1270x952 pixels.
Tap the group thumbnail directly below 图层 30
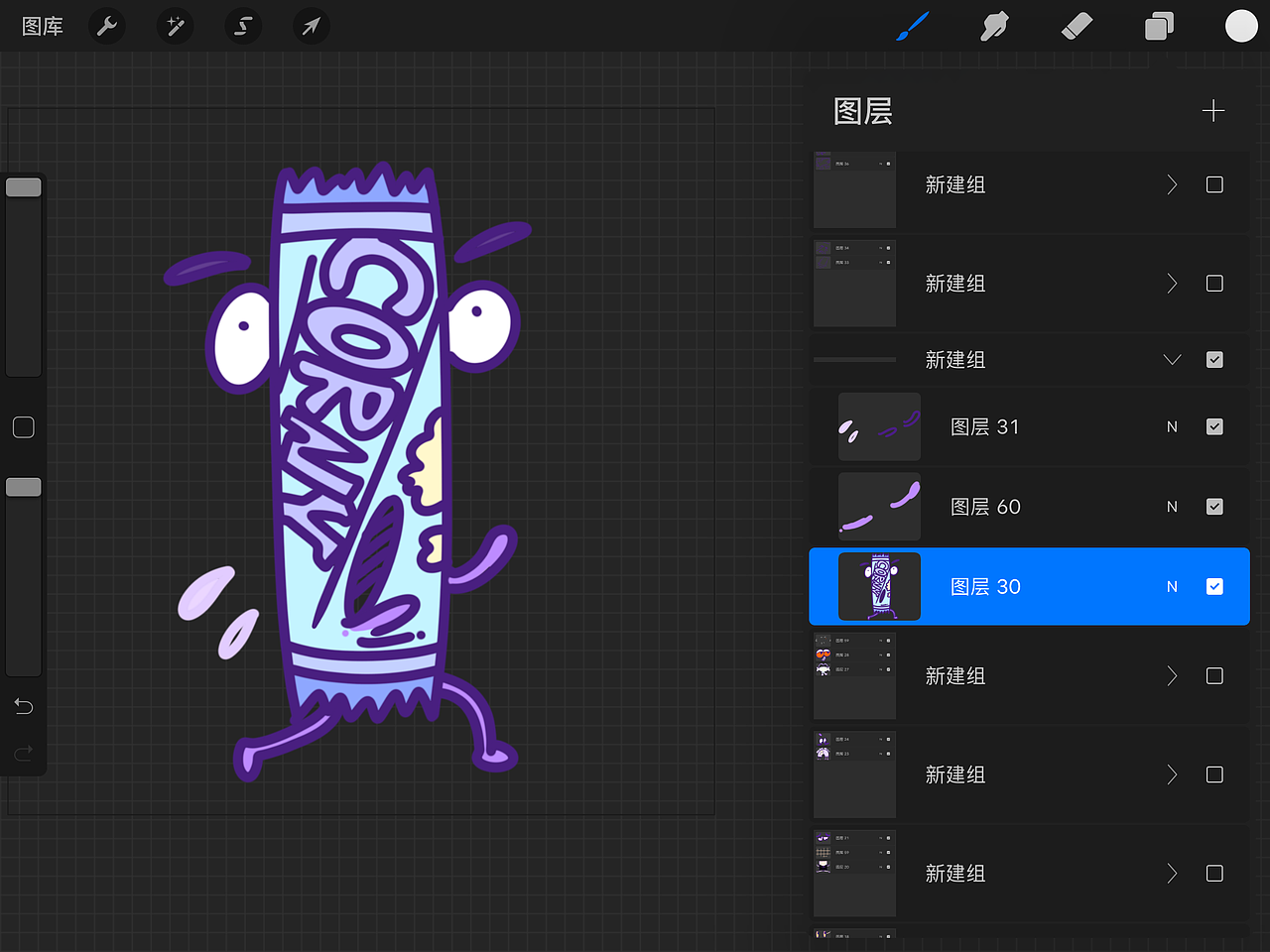point(854,676)
